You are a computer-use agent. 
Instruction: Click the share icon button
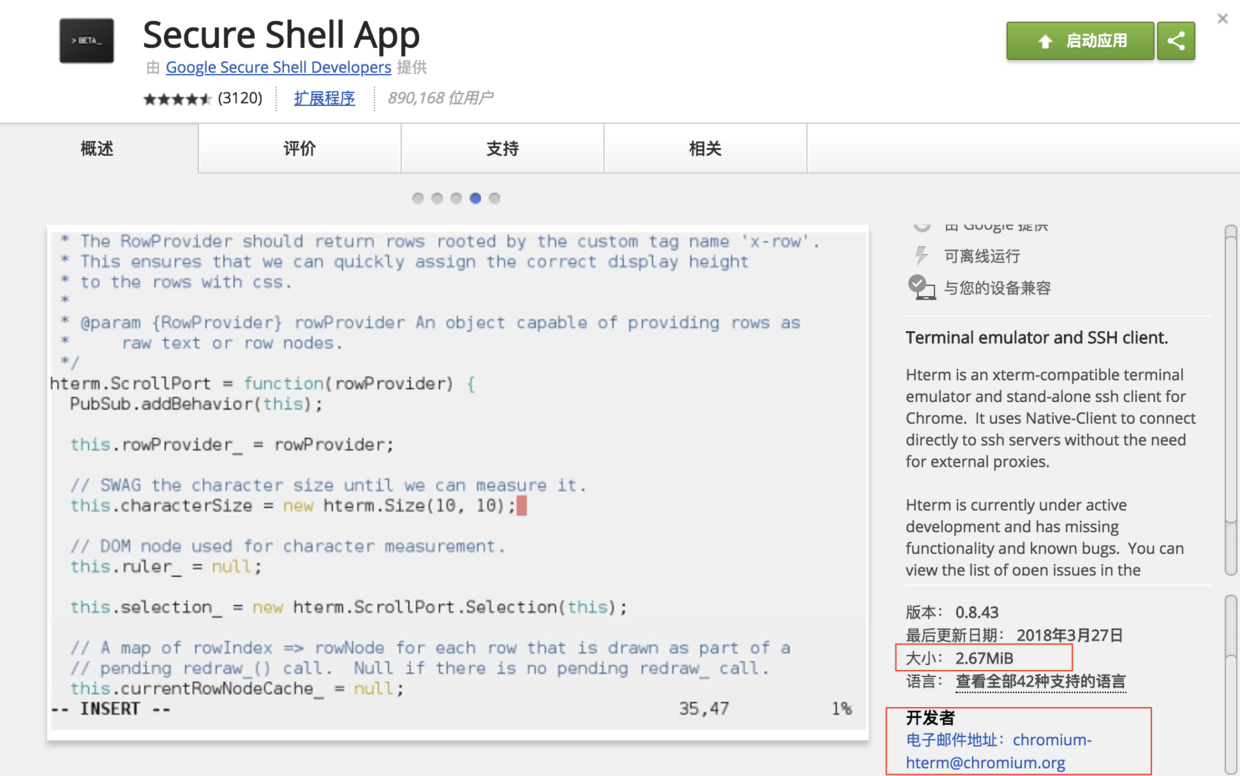tap(1176, 41)
